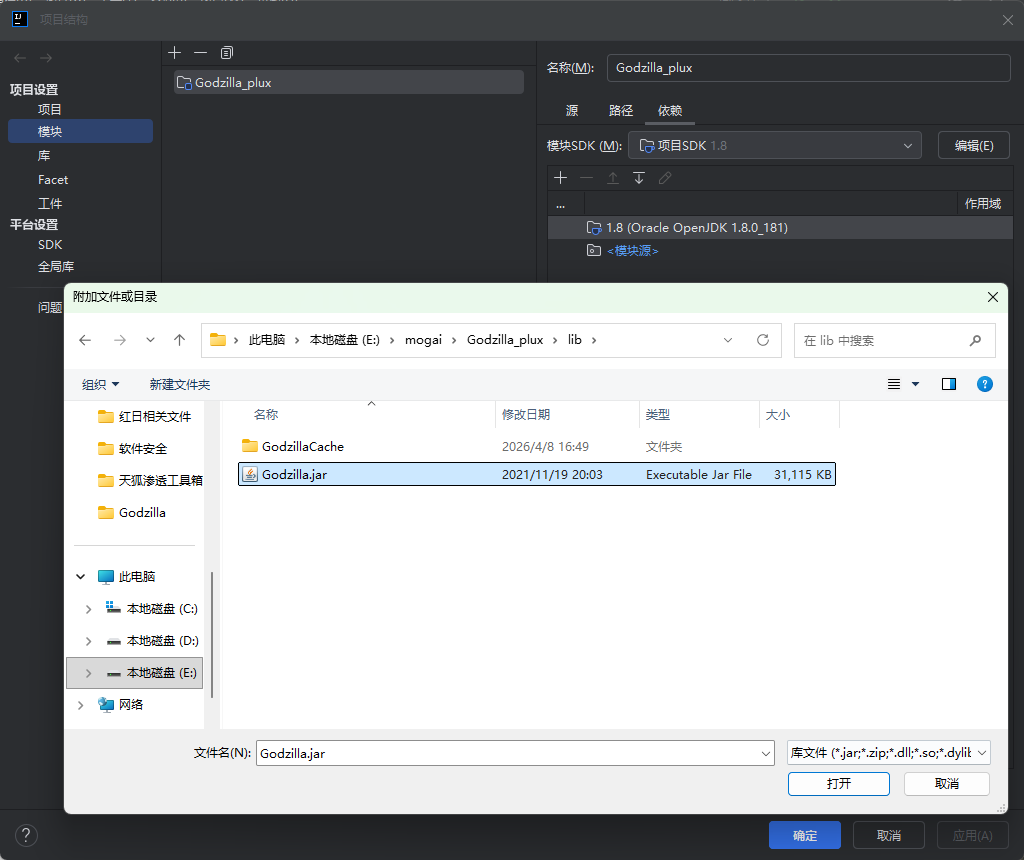Open the file name history dropdown
The height and width of the screenshot is (860, 1024).
click(x=765, y=754)
